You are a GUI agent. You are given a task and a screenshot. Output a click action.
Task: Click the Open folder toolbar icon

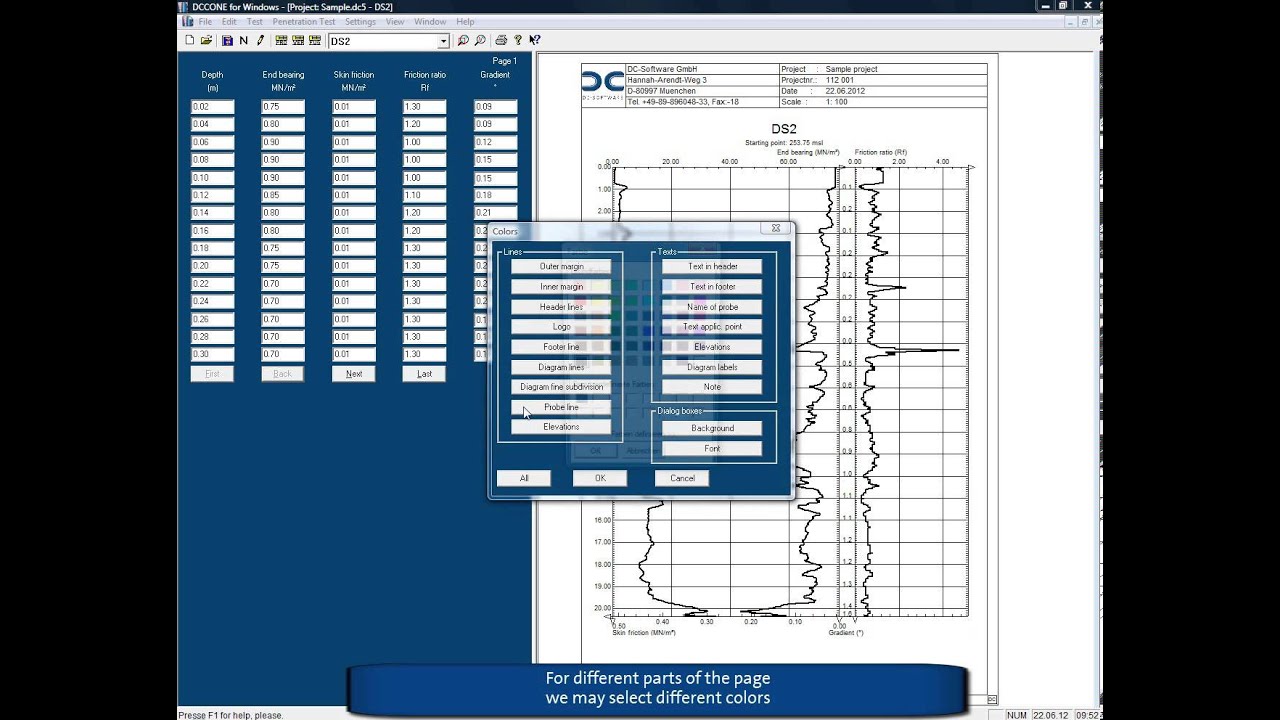pyautogui.click(x=206, y=41)
